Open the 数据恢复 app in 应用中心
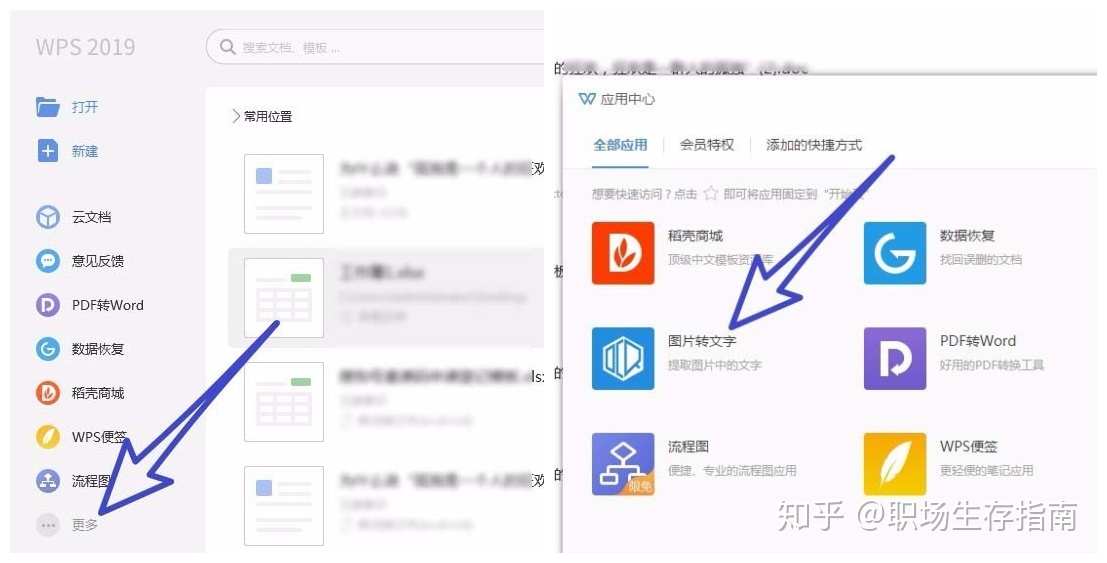The width and height of the screenshot is (1107, 563). (x=894, y=253)
